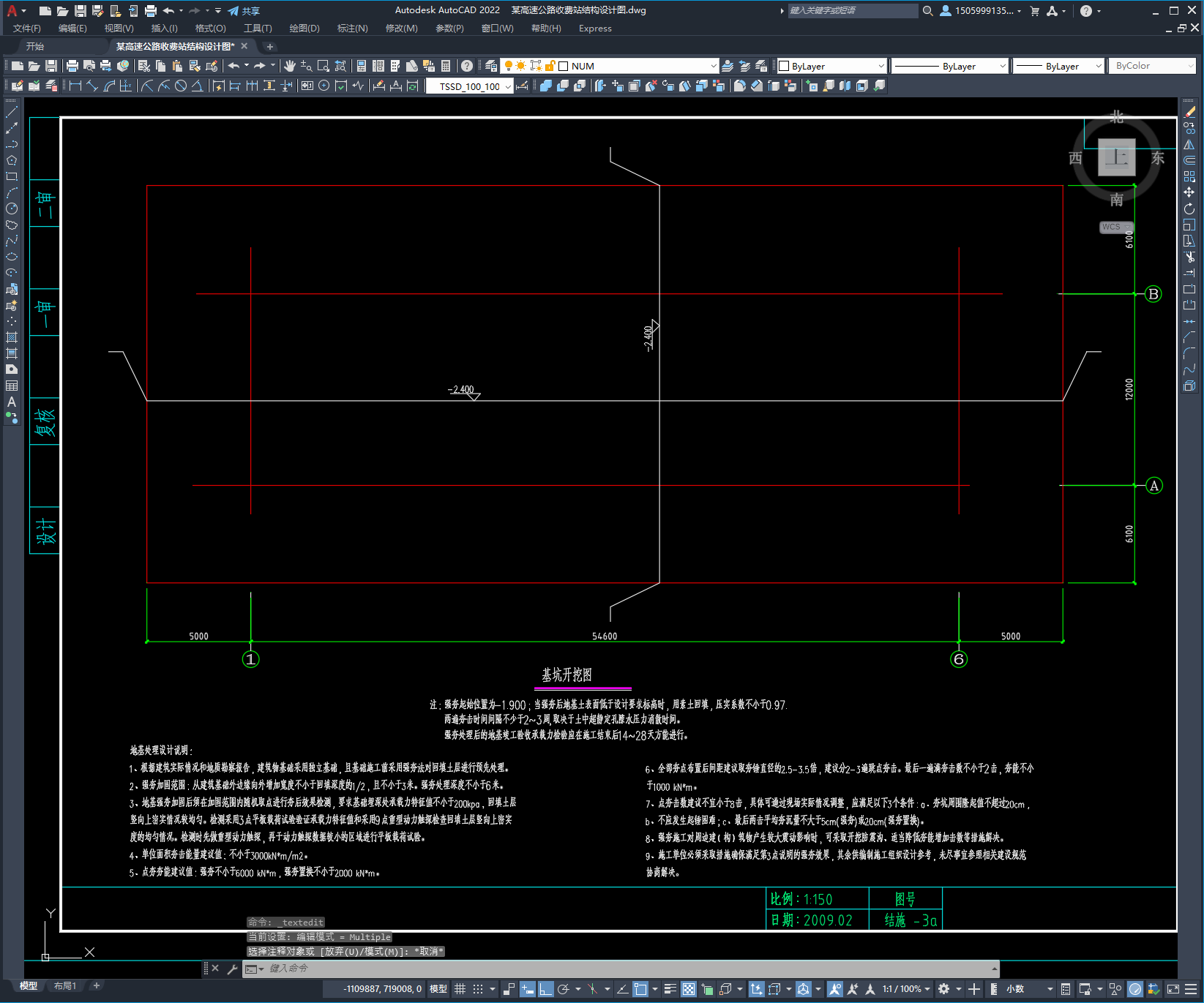The height and width of the screenshot is (1003, 1204).
Task: Open the QuickCalc calculator icon
Action: (446, 66)
